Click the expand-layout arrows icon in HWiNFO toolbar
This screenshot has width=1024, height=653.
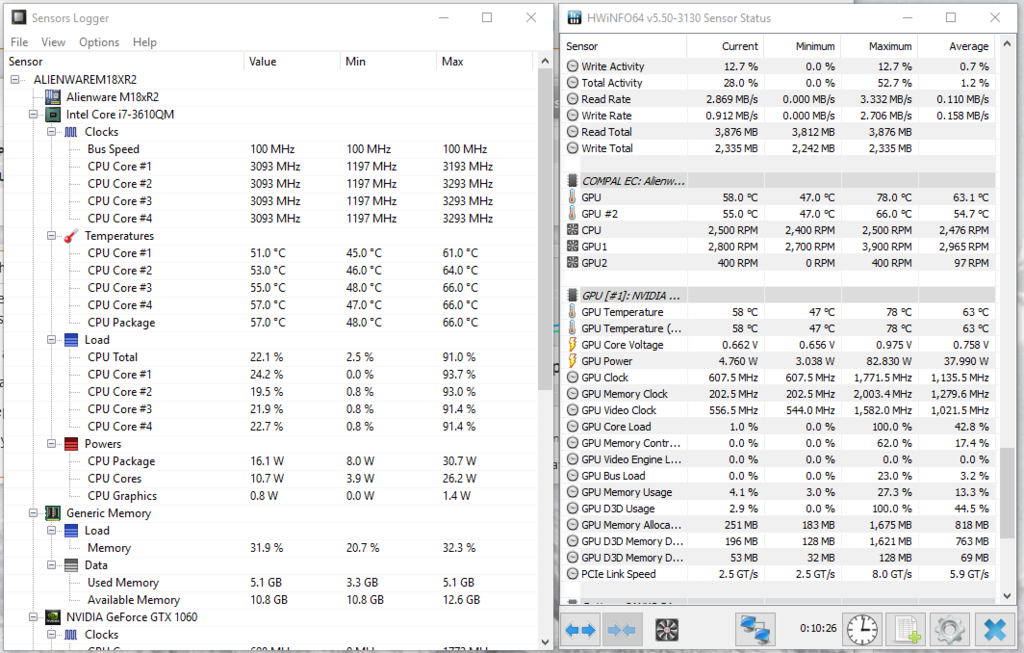click(x=580, y=629)
